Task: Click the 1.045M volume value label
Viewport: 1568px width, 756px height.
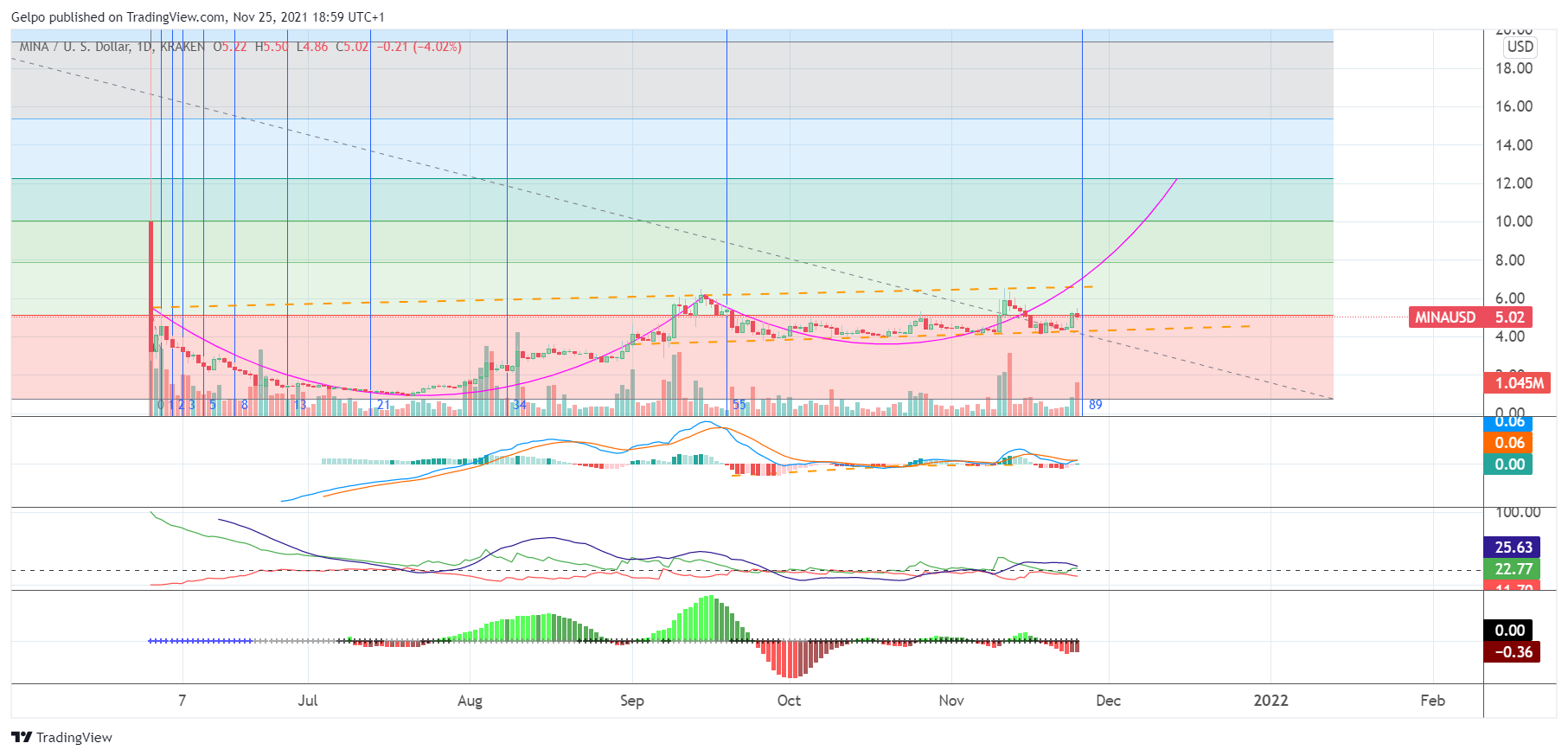Action: [1517, 382]
